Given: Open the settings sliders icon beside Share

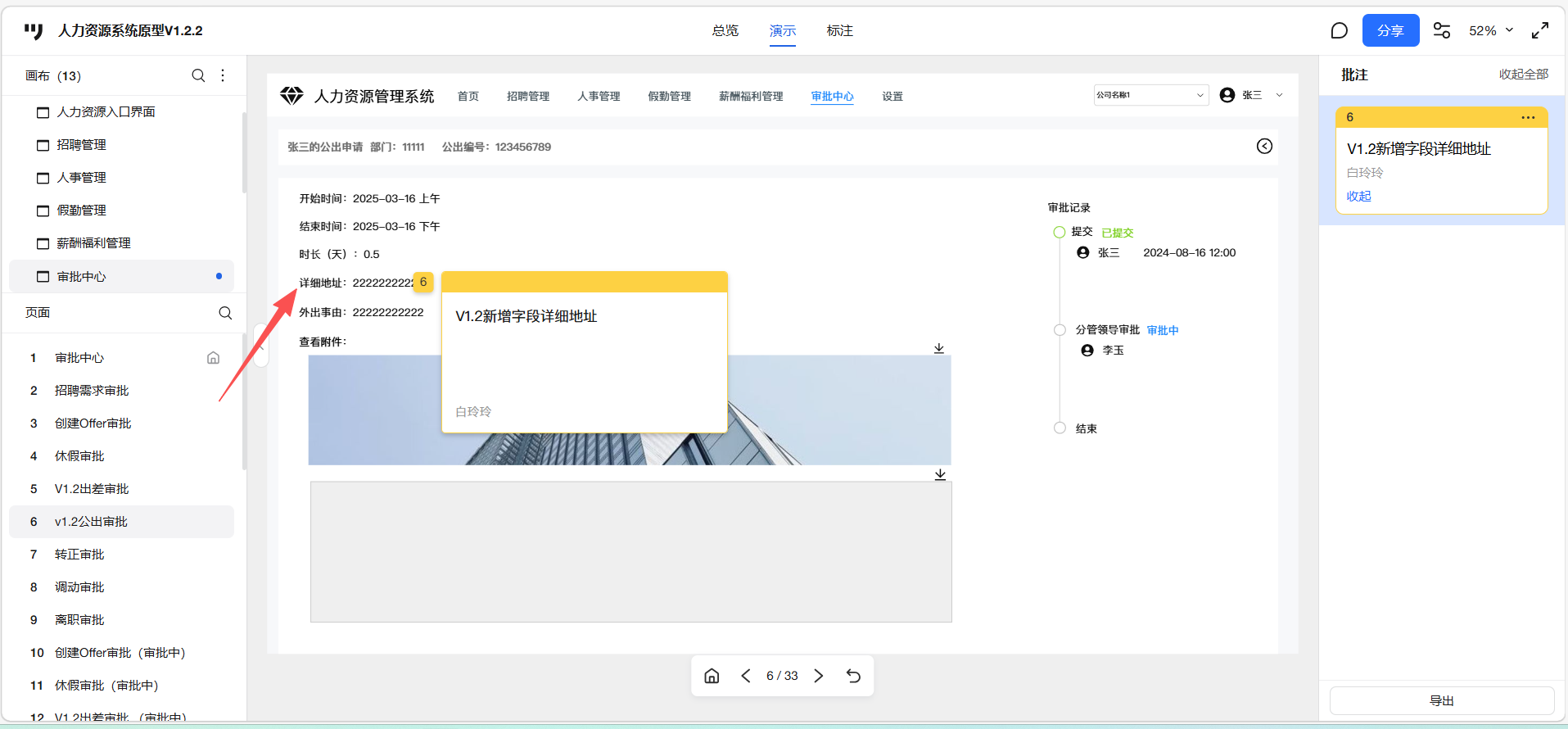Looking at the screenshot, I should click(1441, 31).
